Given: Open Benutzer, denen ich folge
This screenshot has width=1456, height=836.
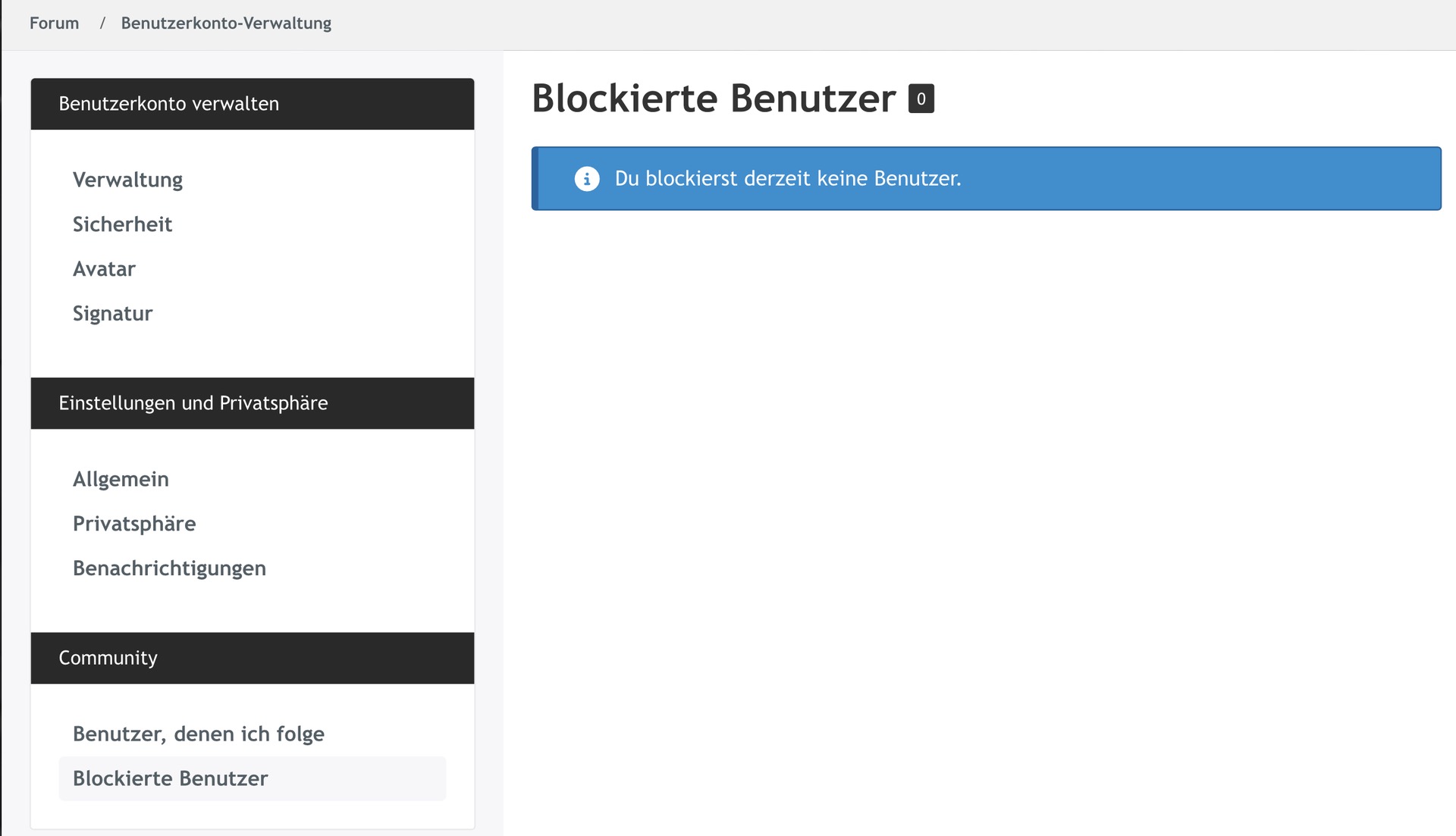Looking at the screenshot, I should (198, 734).
